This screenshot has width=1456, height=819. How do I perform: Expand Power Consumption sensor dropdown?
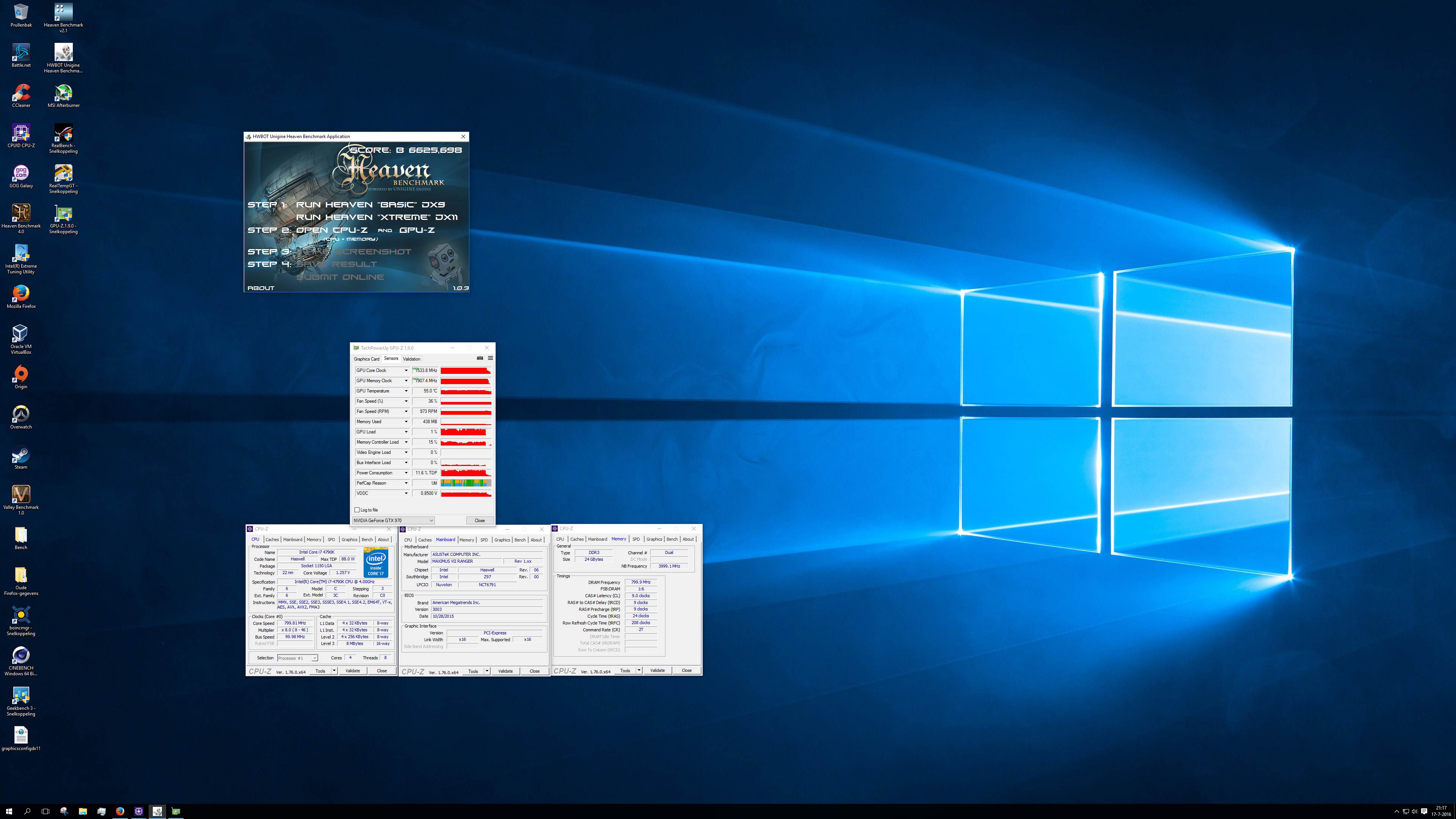pos(406,472)
